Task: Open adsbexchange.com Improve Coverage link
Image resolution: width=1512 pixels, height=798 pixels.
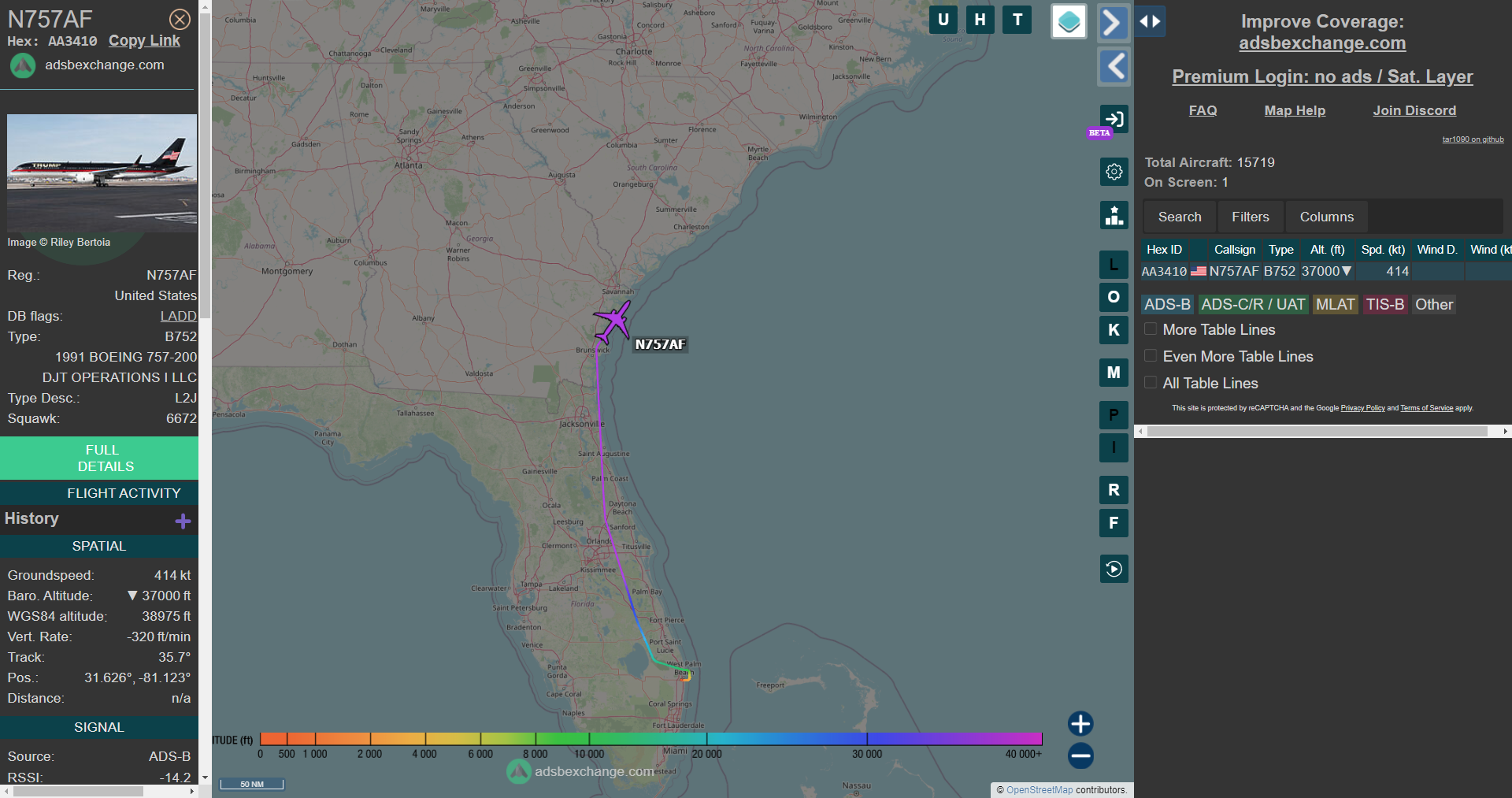Action: pos(1322,43)
